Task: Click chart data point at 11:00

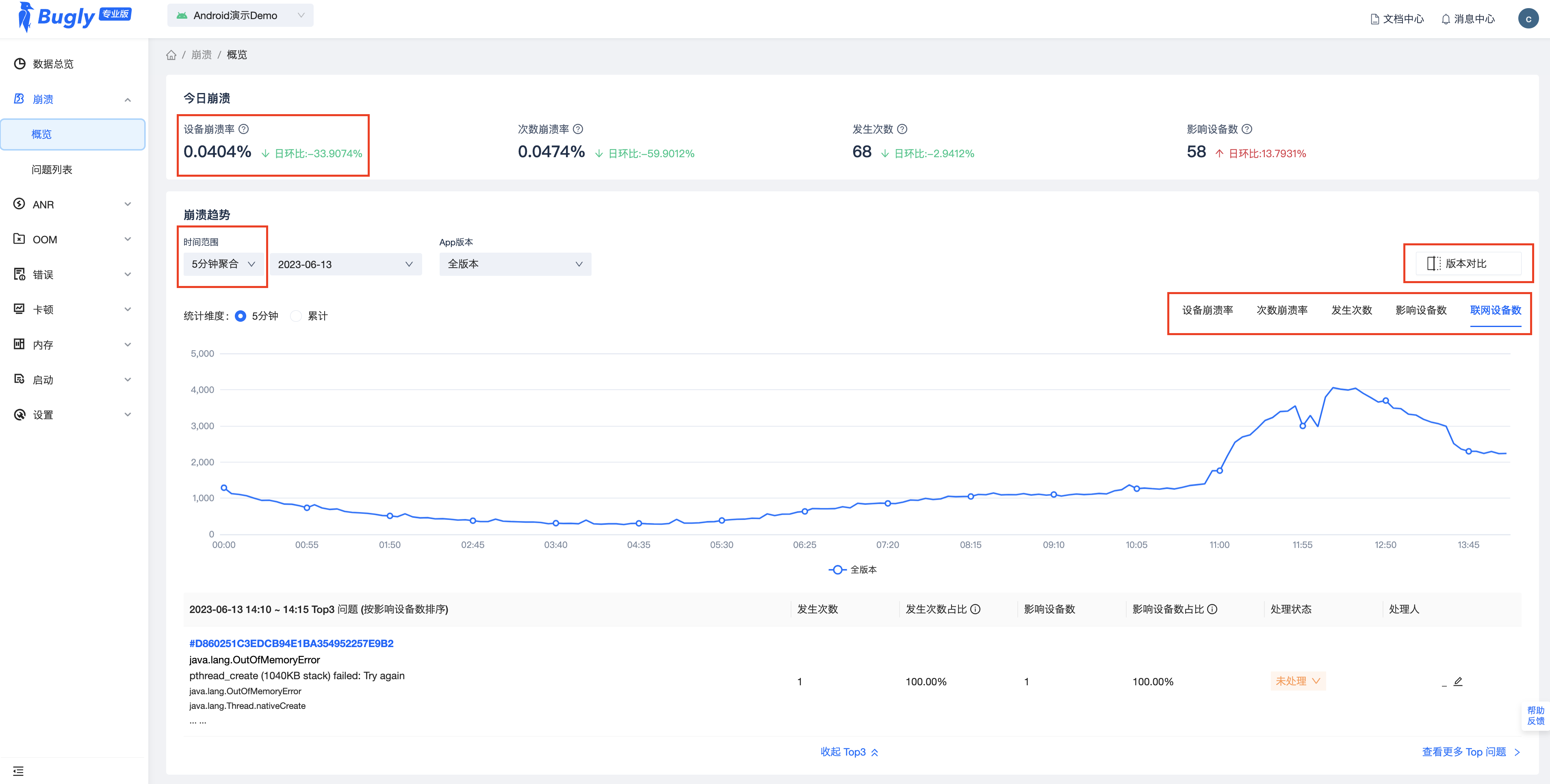Action: pyautogui.click(x=1220, y=470)
